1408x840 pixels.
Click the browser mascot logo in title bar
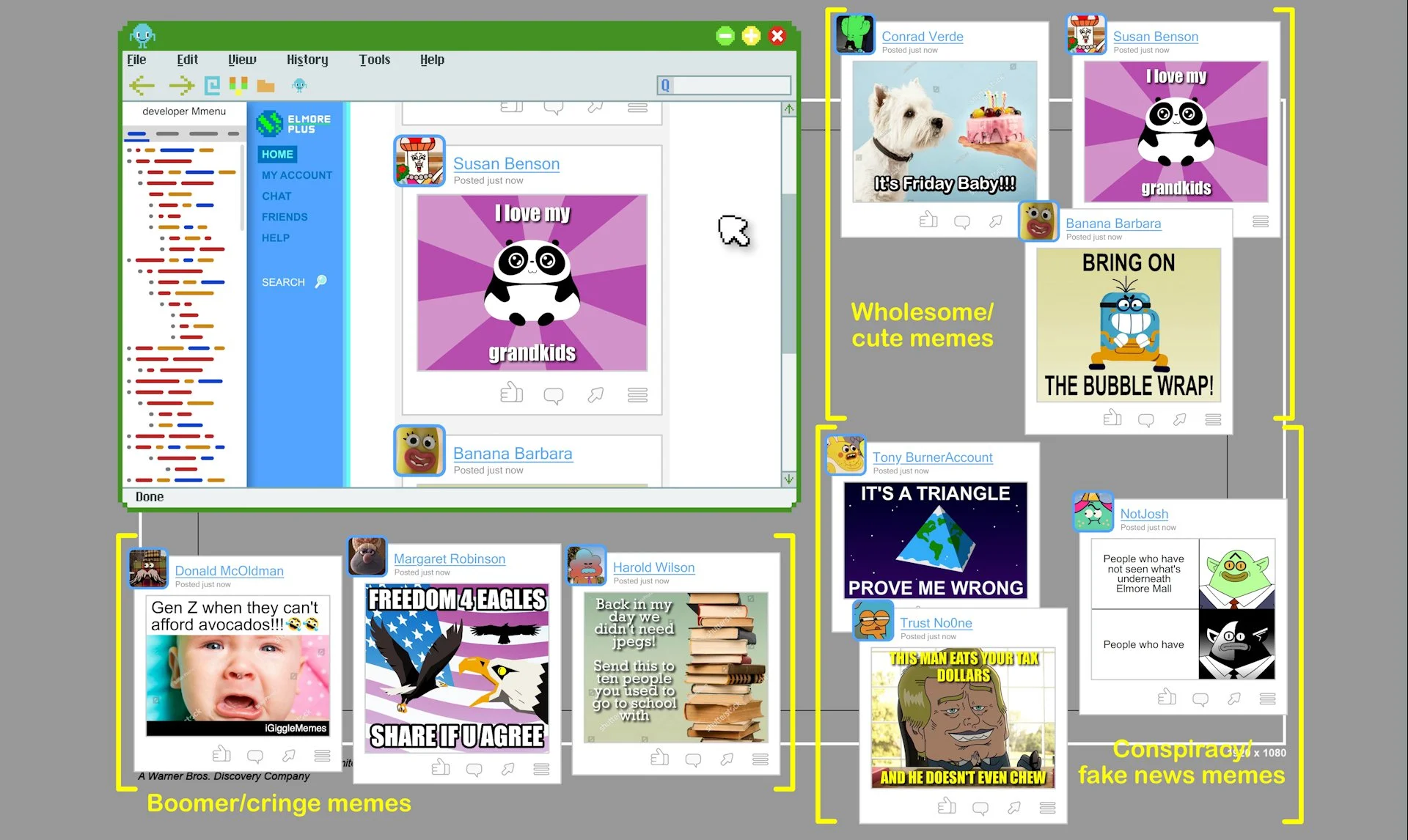(x=142, y=35)
